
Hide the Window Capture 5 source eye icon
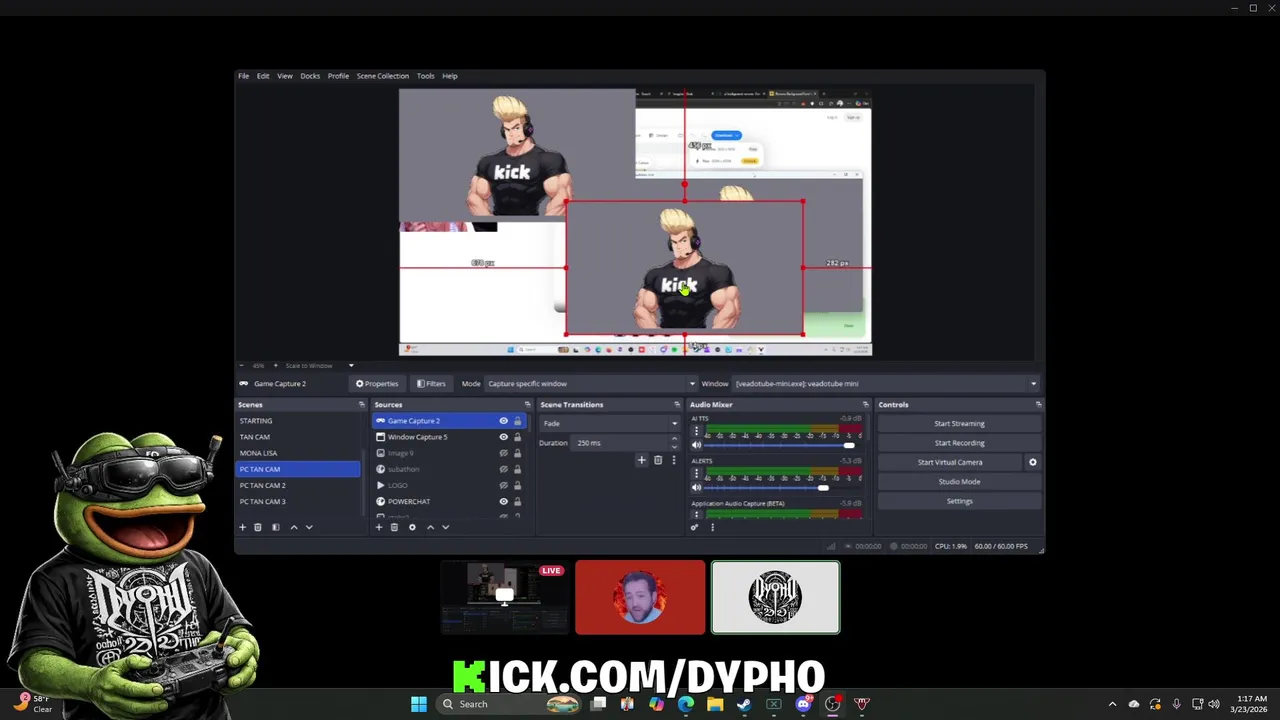503,437
